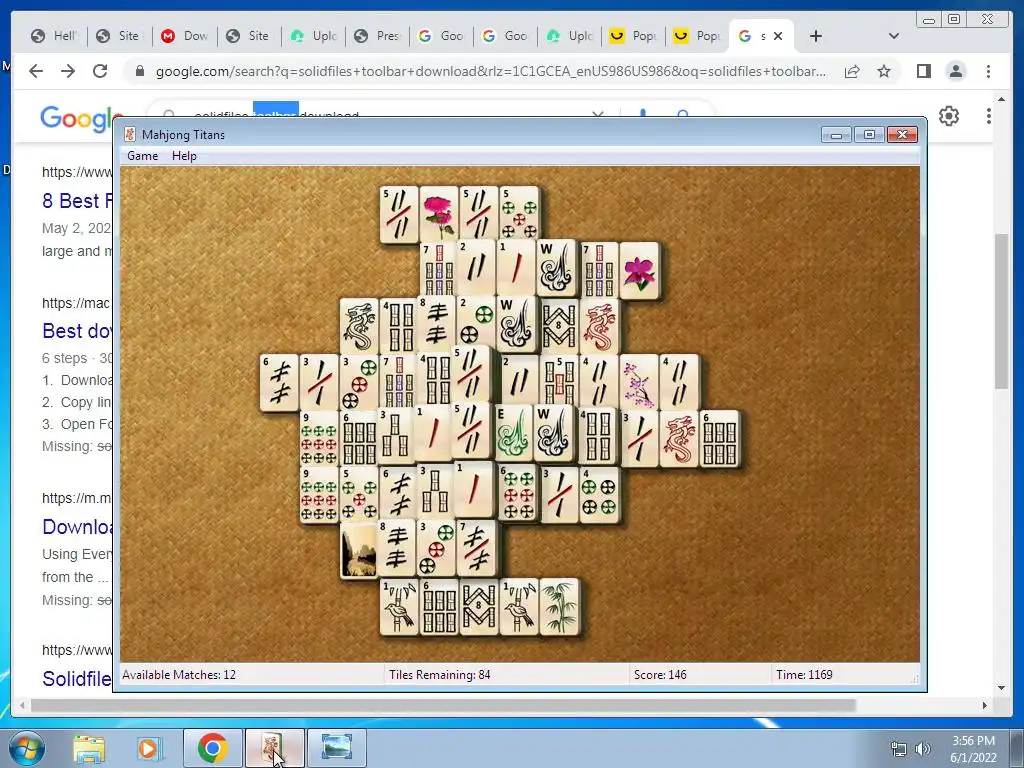This screenshot has height=768, width=1024.
Task: Select the green bamboo plant tile
Action: point(559,606)
